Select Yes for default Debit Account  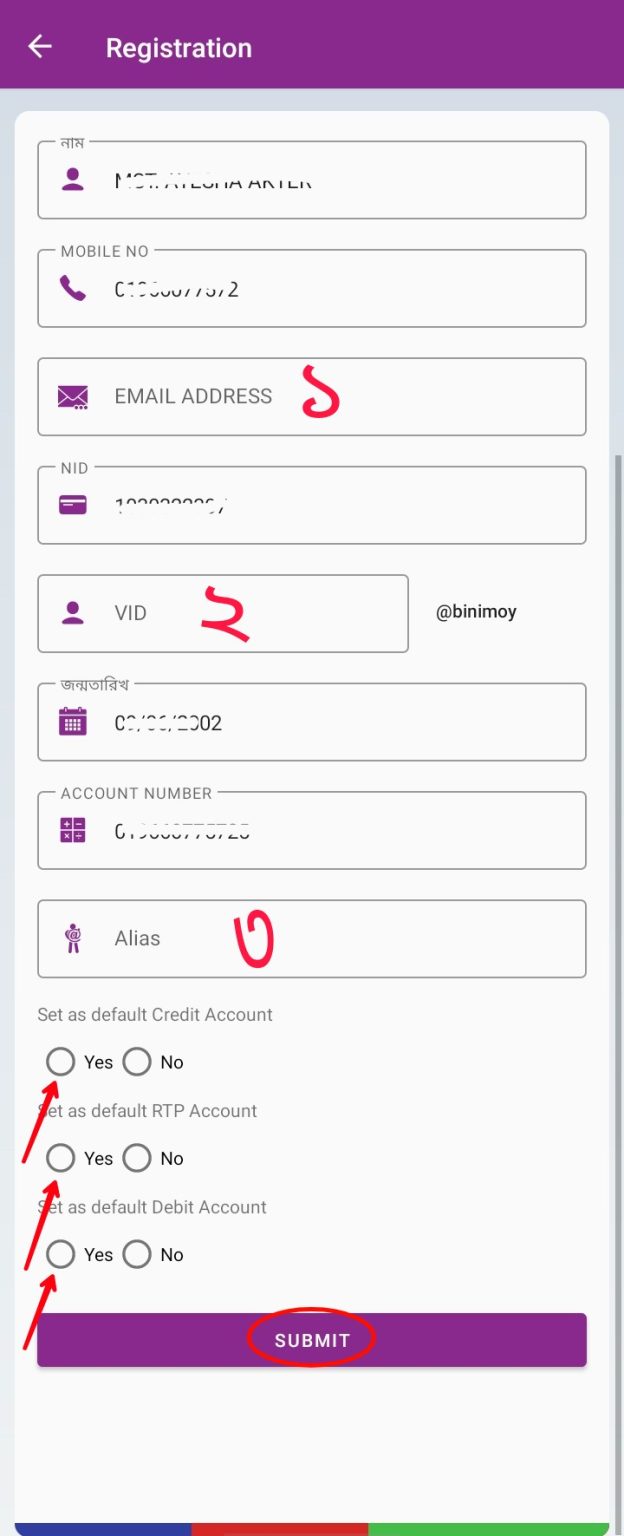(x=61, y=1254)
